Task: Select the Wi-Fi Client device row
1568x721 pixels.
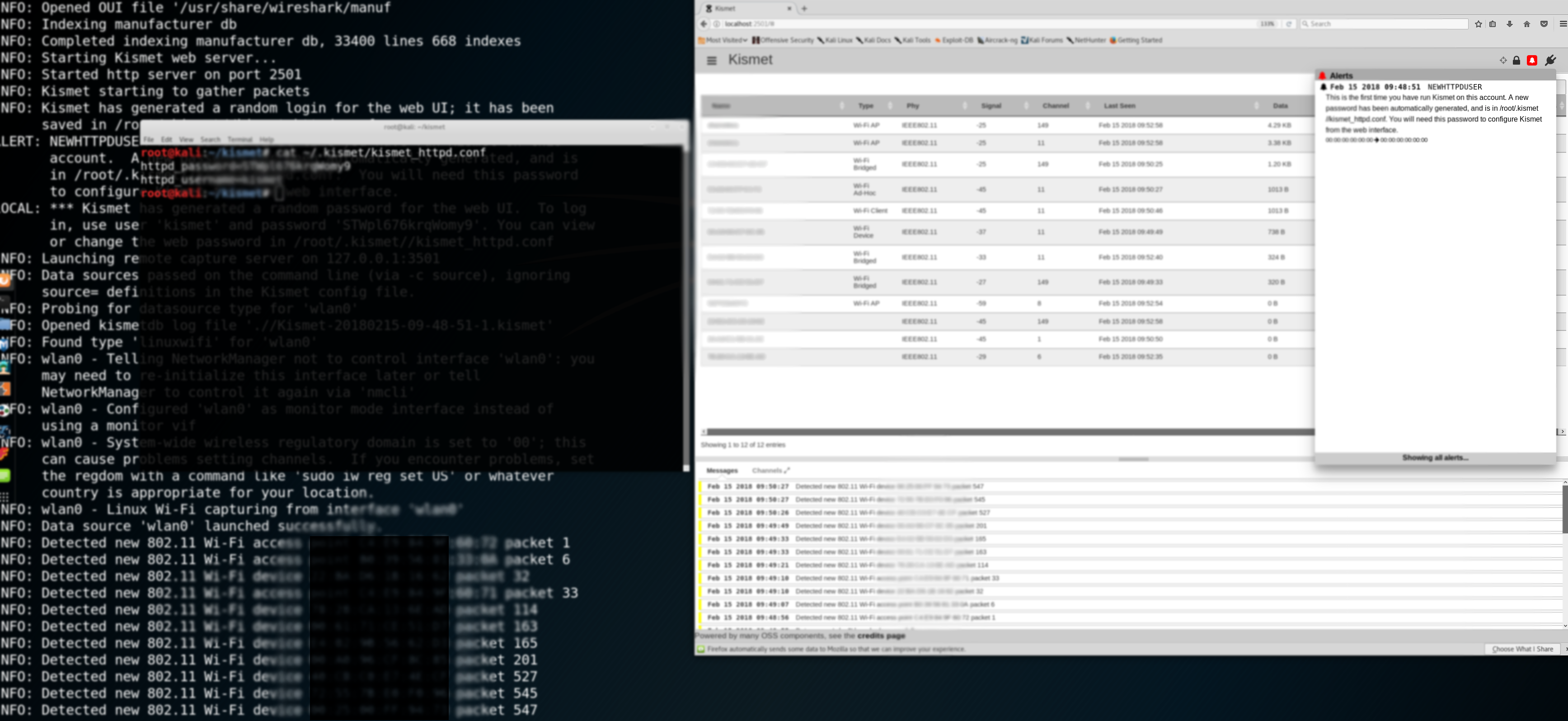Action: click(x=1007, y=211)
